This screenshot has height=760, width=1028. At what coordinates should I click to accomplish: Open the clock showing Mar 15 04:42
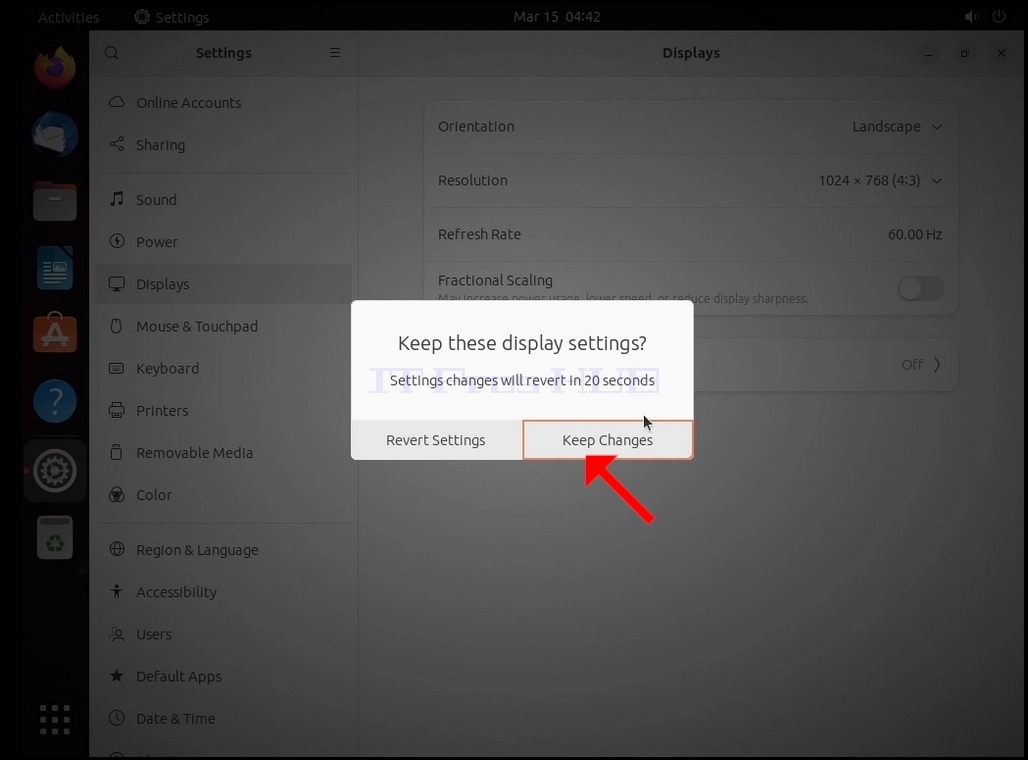[x=557, y=16]
